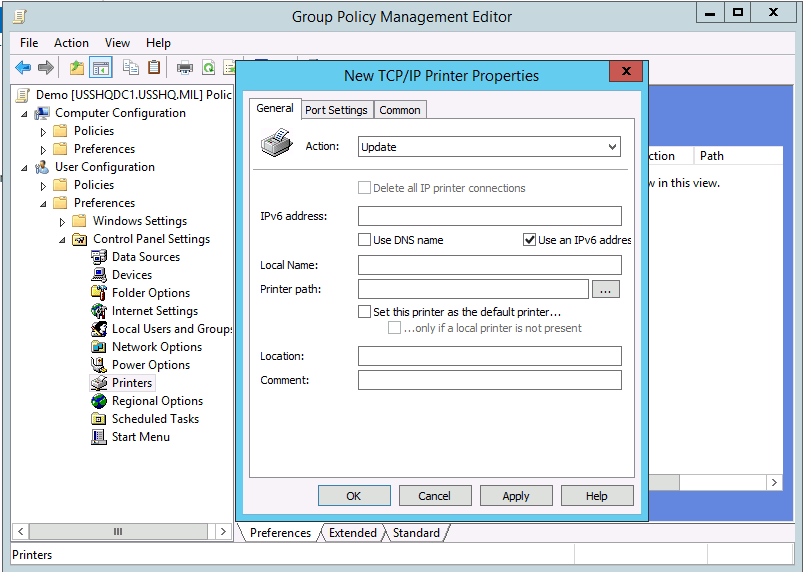Toggle the Show/Hide console tree icon
Screen dimensions: 803x572
tap(101, 67)
